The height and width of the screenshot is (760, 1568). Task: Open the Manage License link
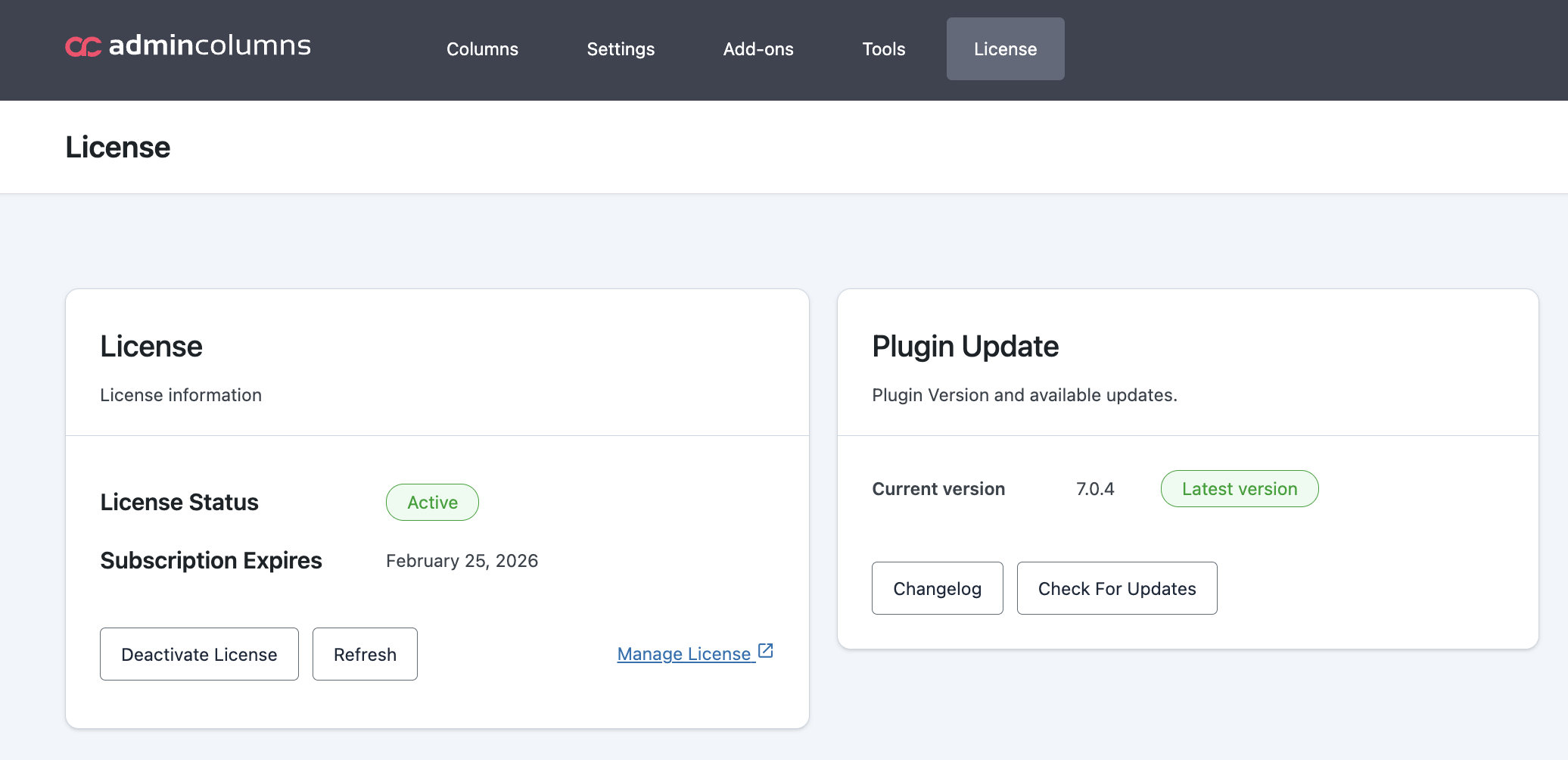point(695,653)
